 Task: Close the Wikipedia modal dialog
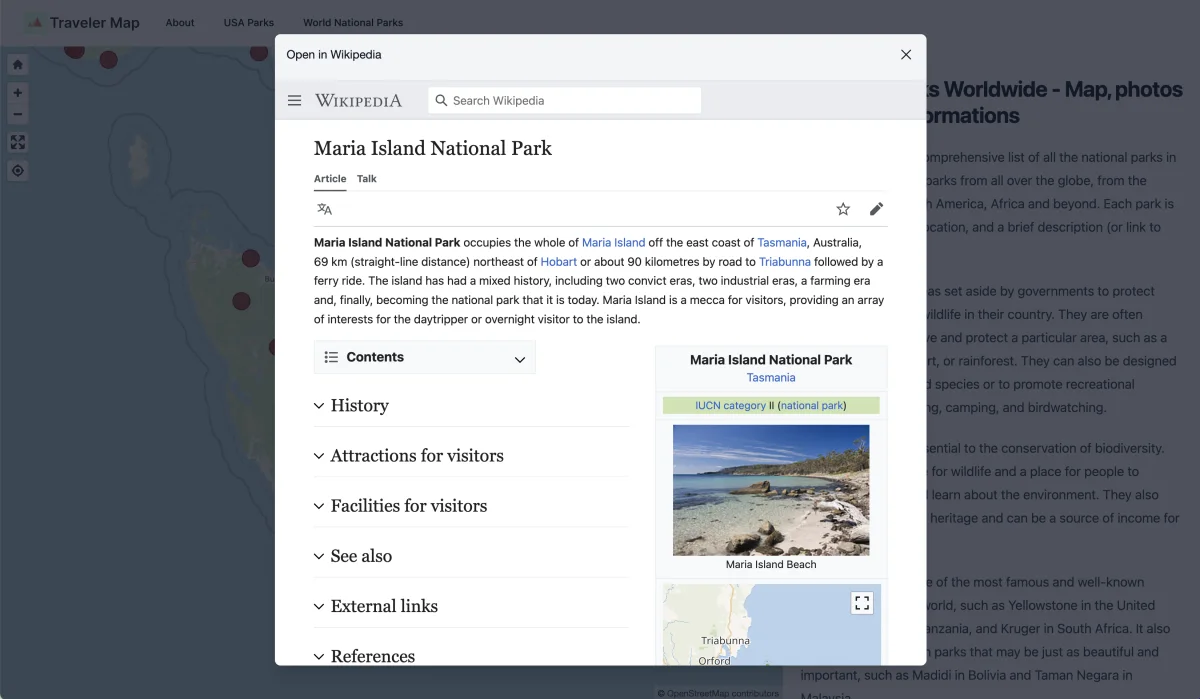tap(906, 55)
